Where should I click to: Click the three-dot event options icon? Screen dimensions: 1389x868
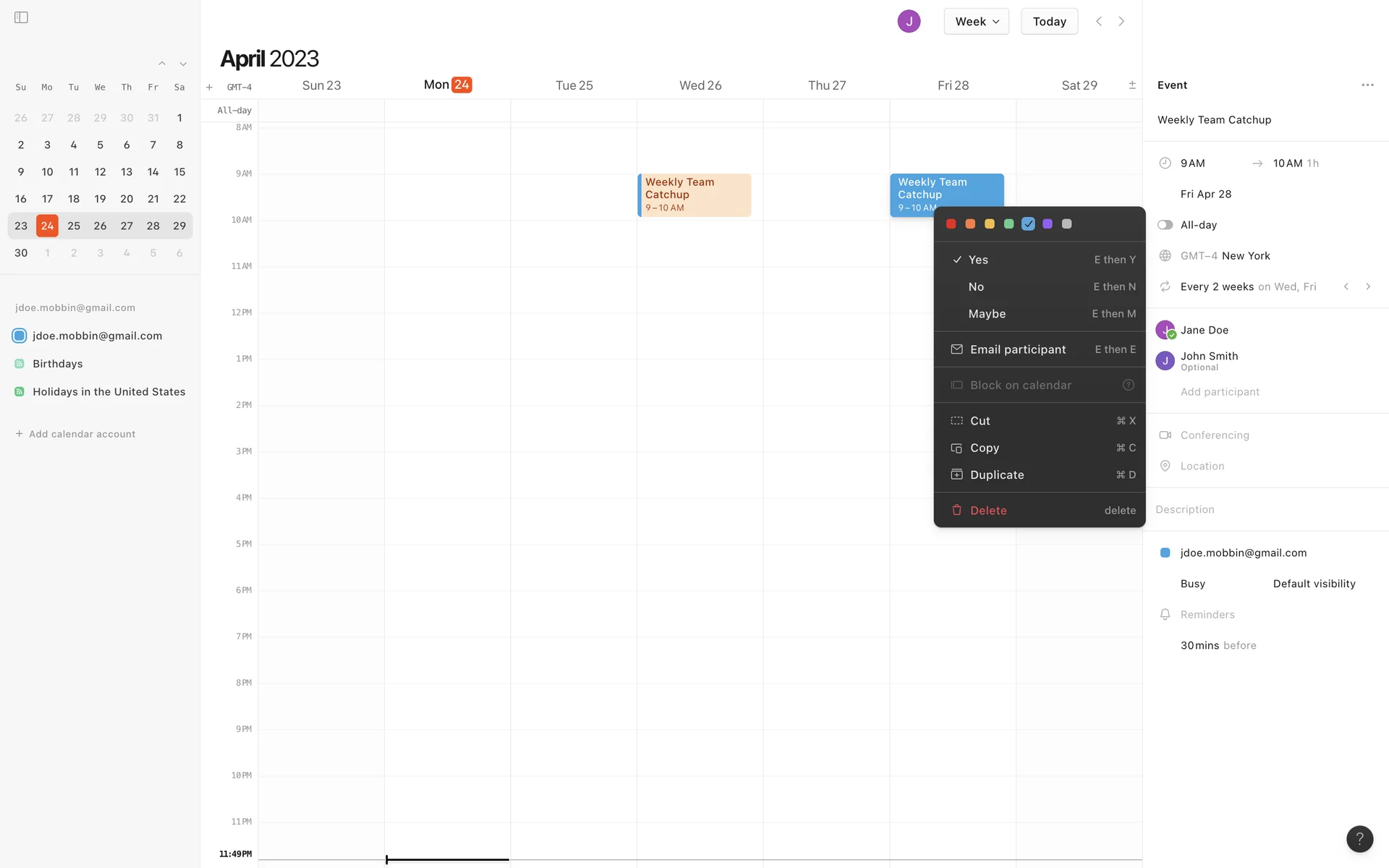click(x=1367, y=85)
